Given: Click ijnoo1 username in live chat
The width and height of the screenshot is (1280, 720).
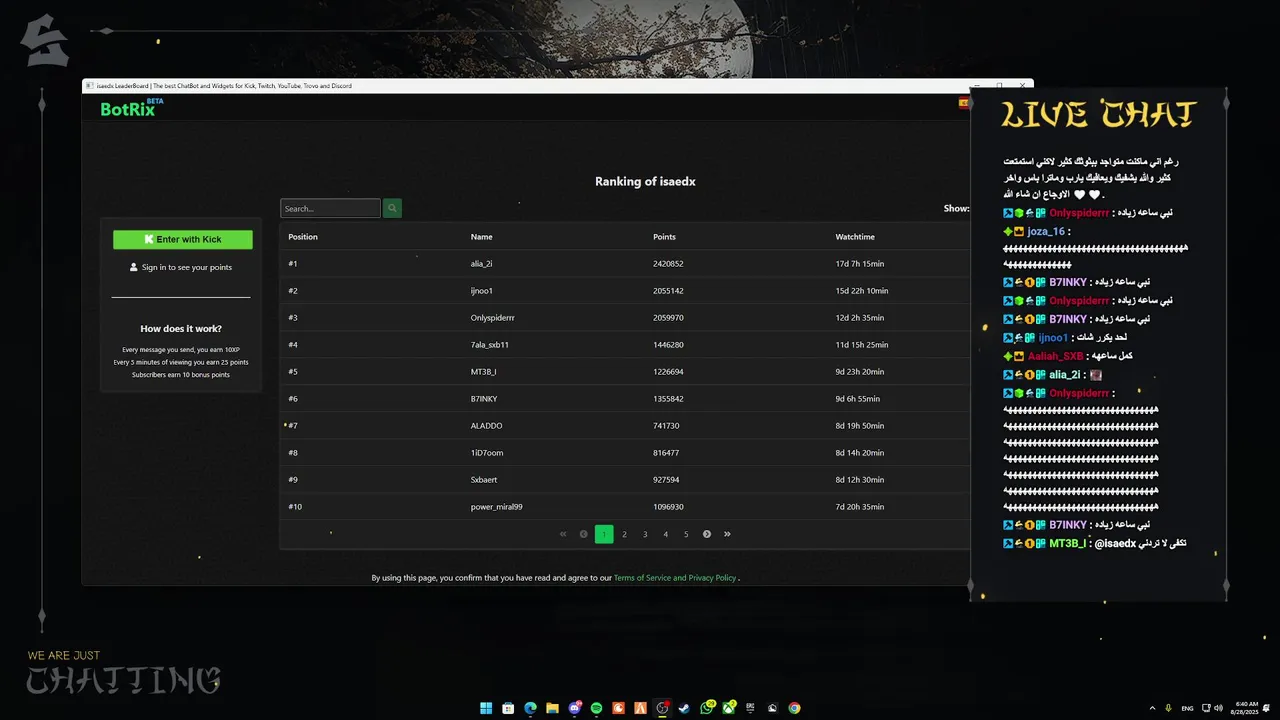Looking at the screenshot, I should click(1053, 338).
